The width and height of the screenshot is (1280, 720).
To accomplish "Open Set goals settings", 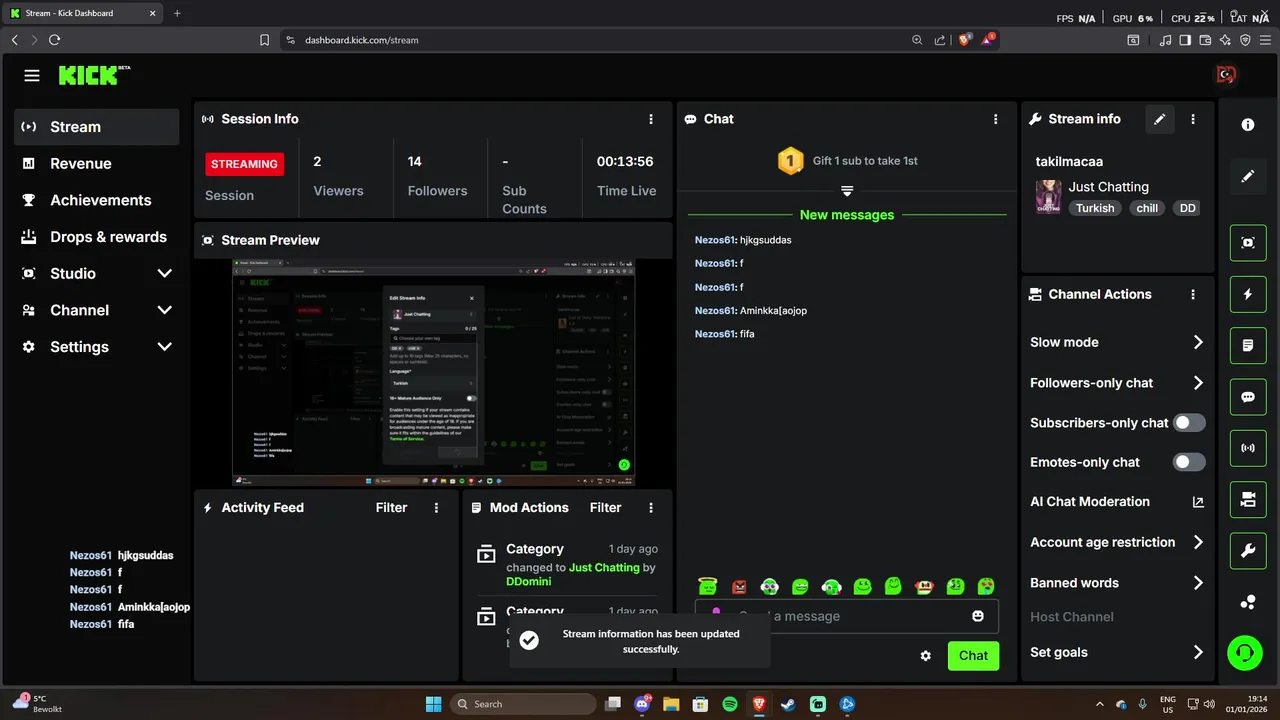I will tap(1117, 652).
